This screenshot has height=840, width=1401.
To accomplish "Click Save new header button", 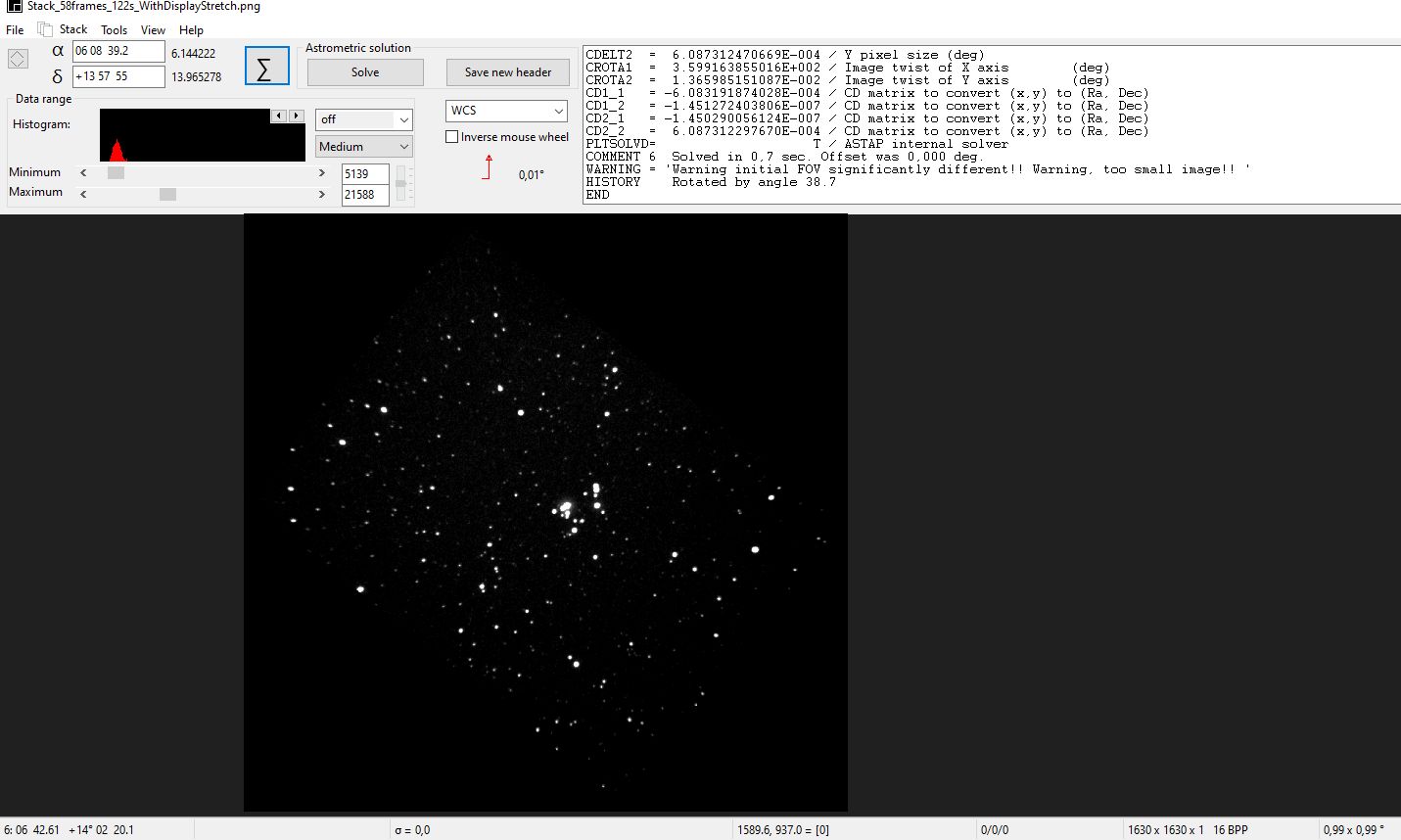I will [x=508, y=72].
